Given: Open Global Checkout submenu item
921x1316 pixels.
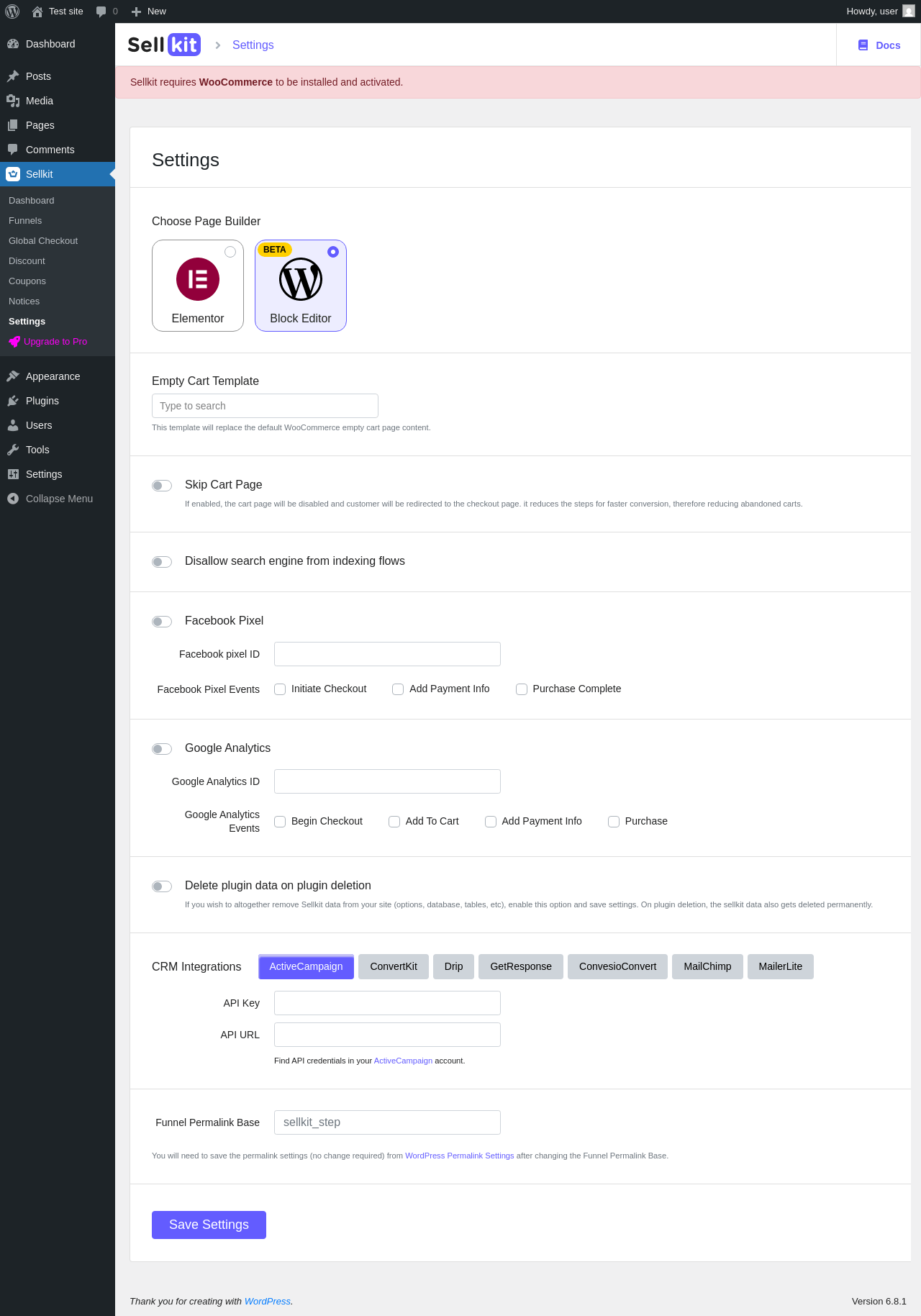Looking at the screenshot, I should pos(43,241).
